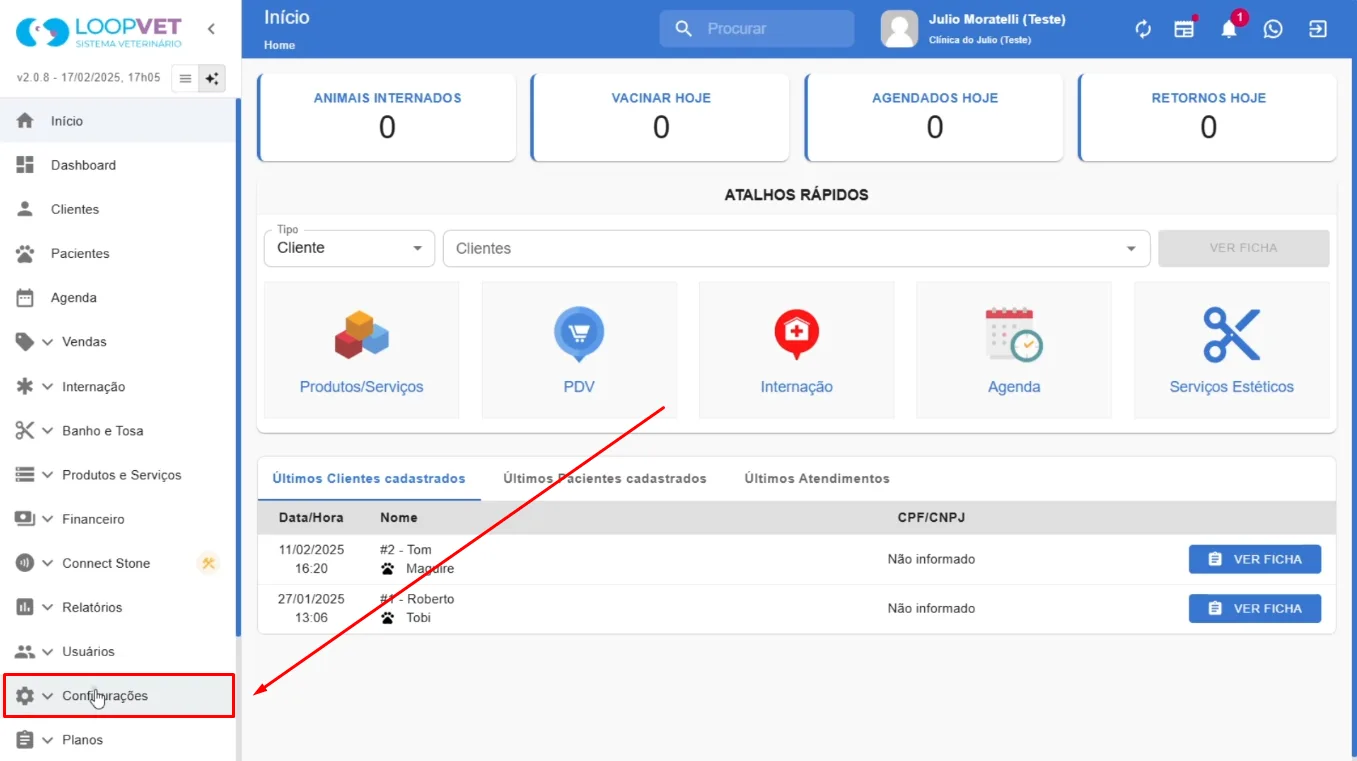Image resolution: width=1357 pixels, height=761 pixels.
Task: Open the Produtos/Serviços shortcut
Action: pyautogui.click(x=361, y=350)
